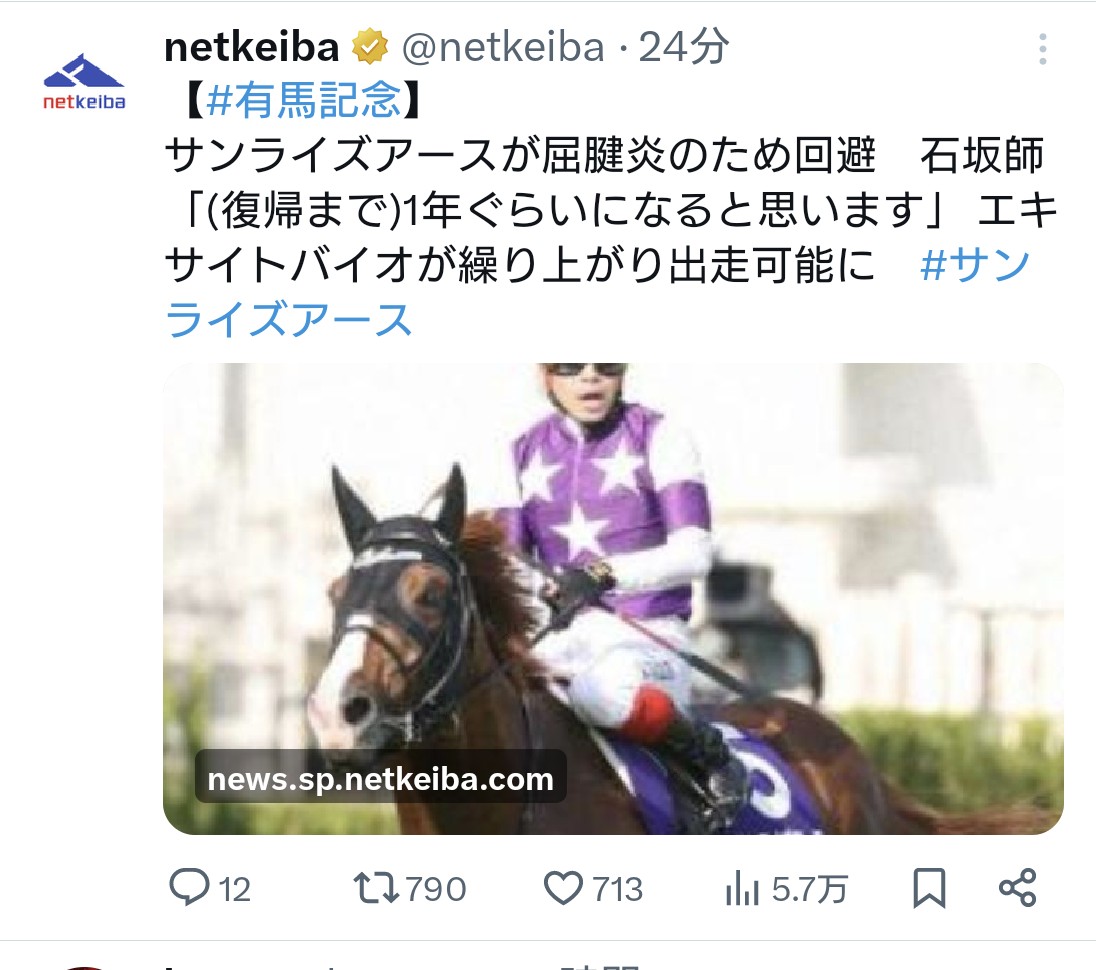This screenshot has width=1096, height=970.
Task: Click the 713 likes count
Action: [618, 889]
